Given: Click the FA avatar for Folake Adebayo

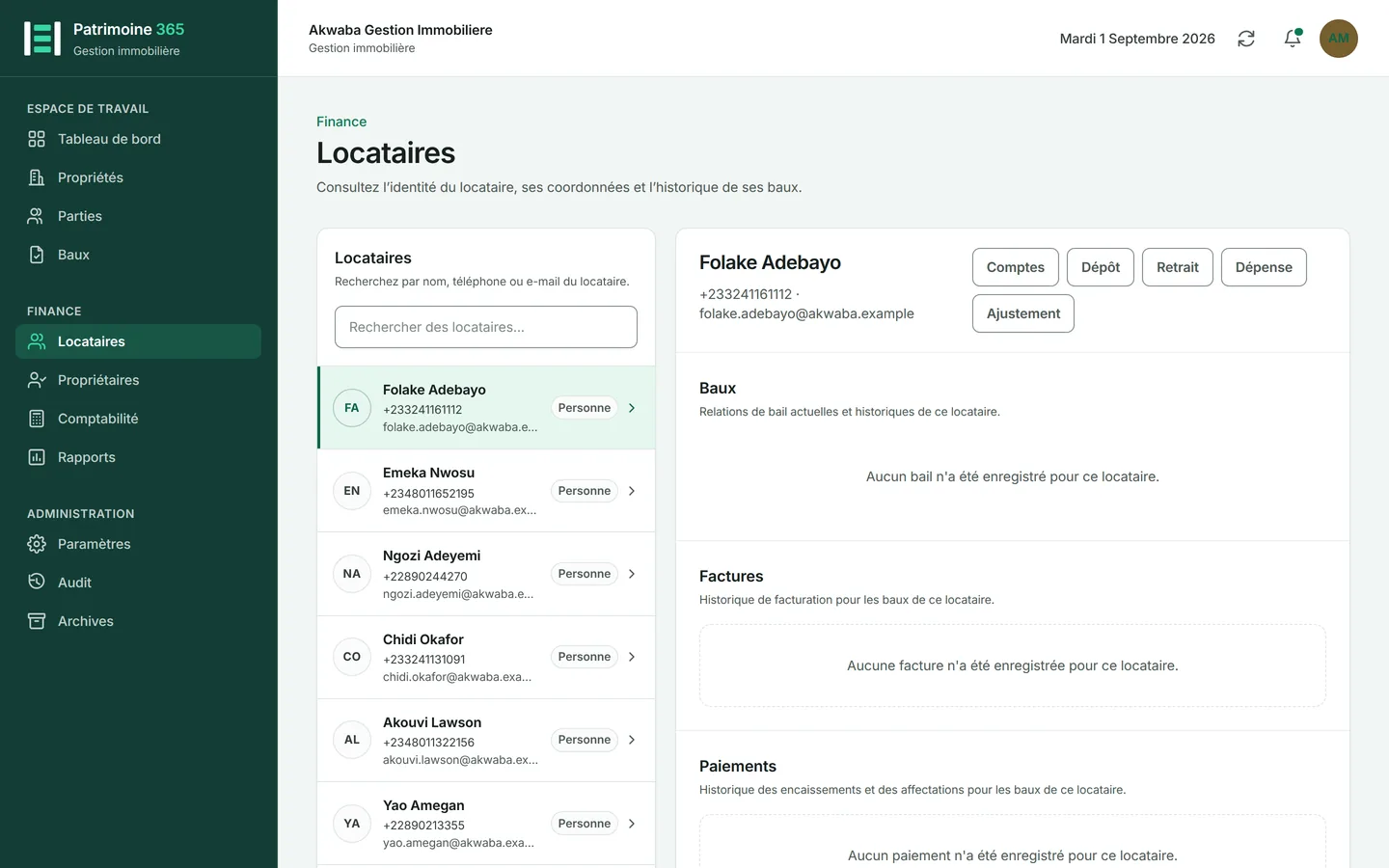Looking at the screenshot, I should pyautogui.click(x=352, y=408).
